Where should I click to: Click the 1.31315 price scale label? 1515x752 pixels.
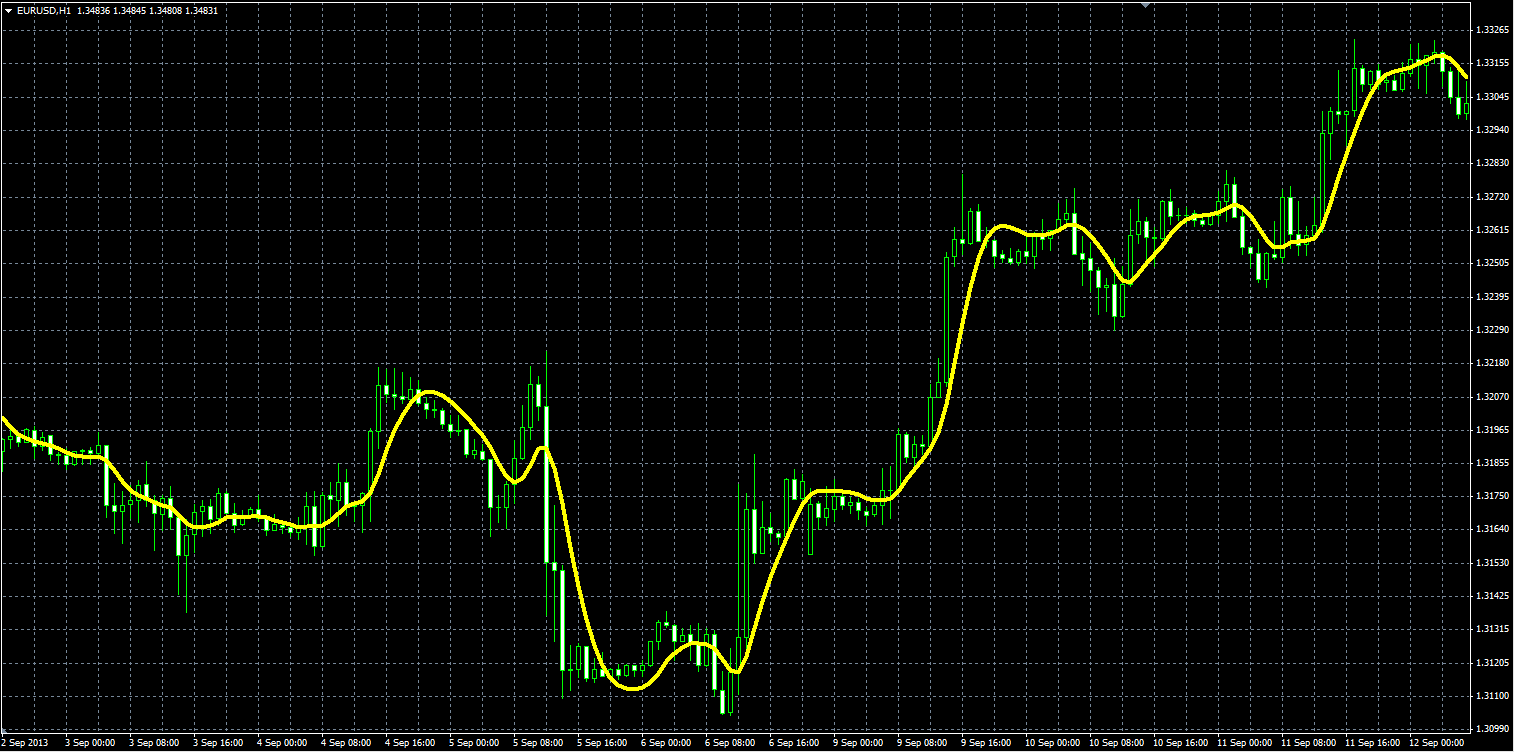(x=1492, y=629)
